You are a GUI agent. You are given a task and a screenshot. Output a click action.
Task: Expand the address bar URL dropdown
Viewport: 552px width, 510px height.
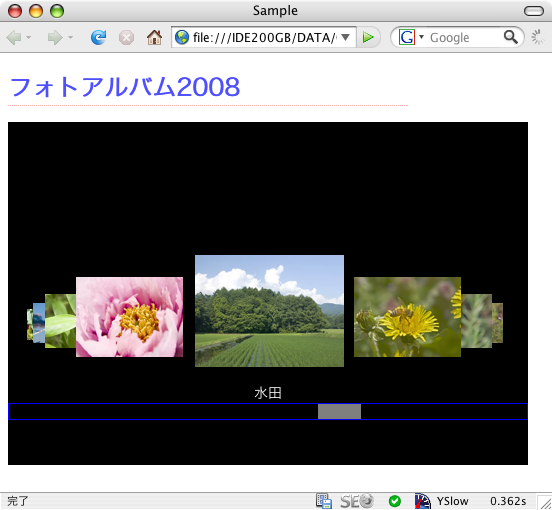[346, 37]
